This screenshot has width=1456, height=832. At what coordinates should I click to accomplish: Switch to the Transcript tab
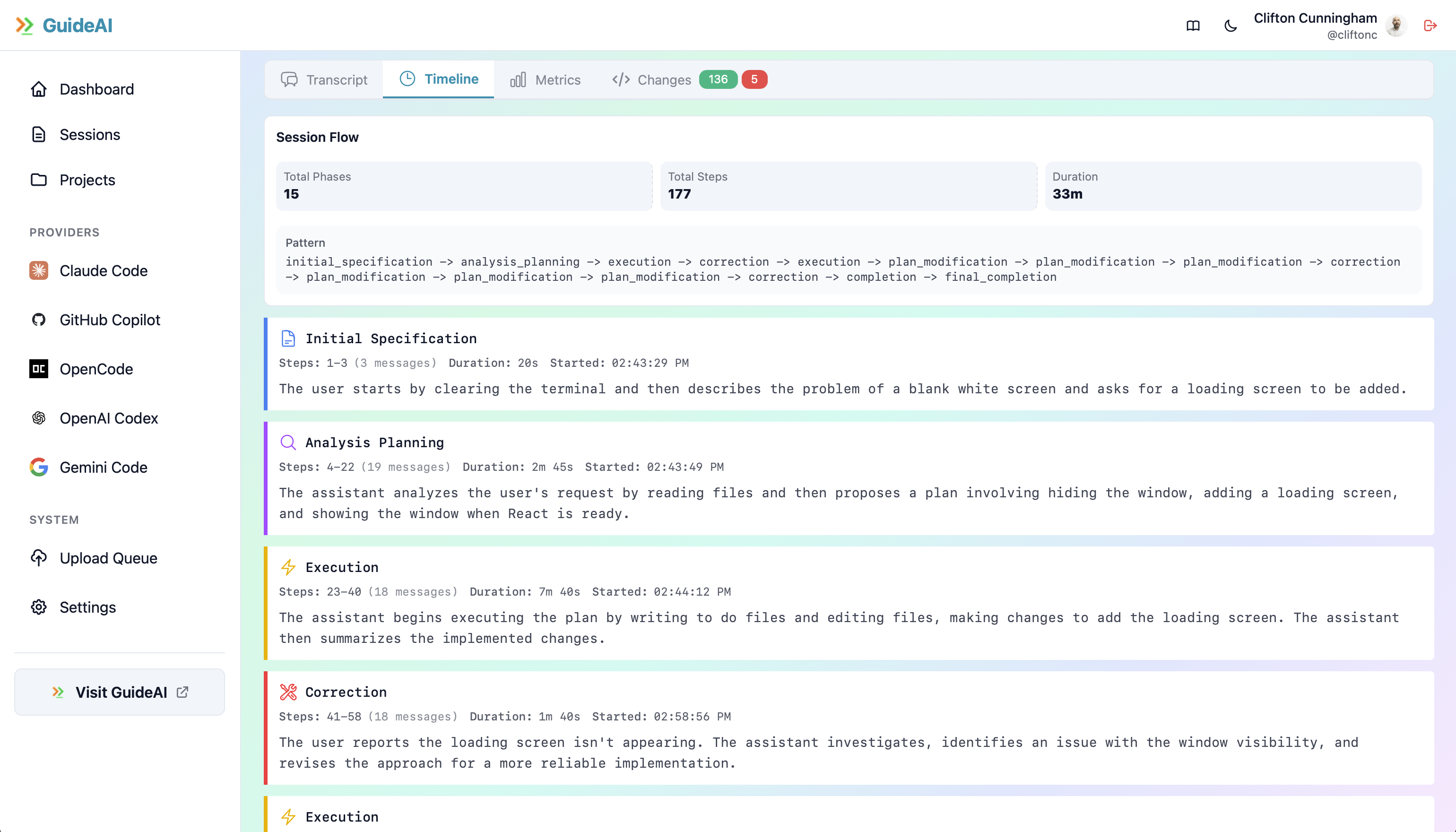324,79
